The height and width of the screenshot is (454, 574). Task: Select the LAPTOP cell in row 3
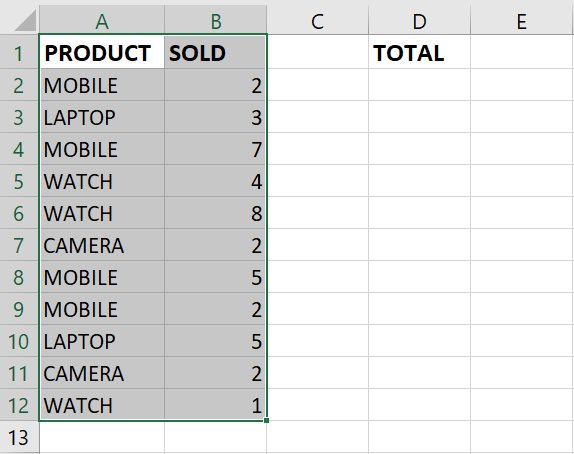[102, 117]
